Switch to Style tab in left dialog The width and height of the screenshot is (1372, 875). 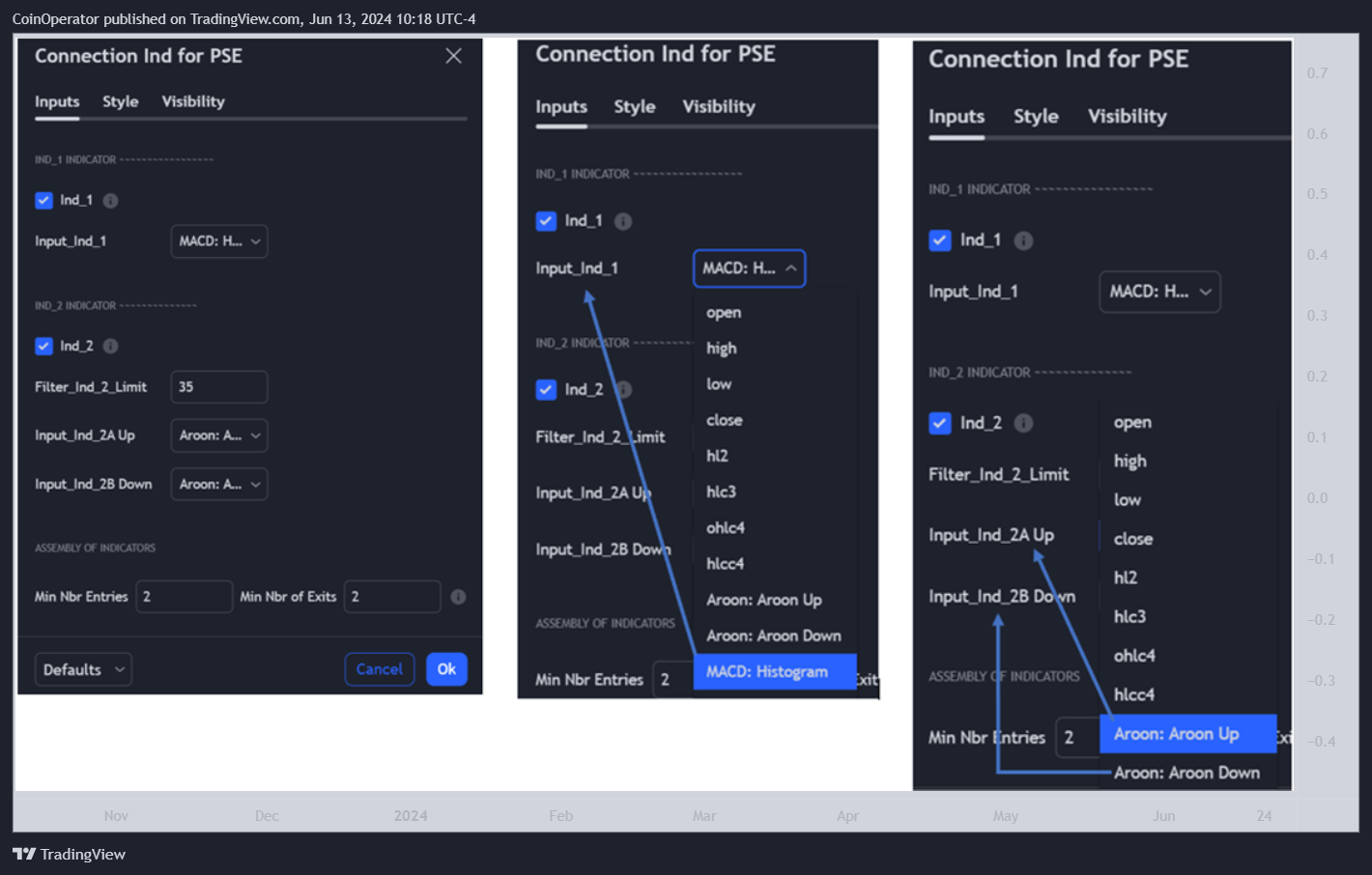(121, 101)
